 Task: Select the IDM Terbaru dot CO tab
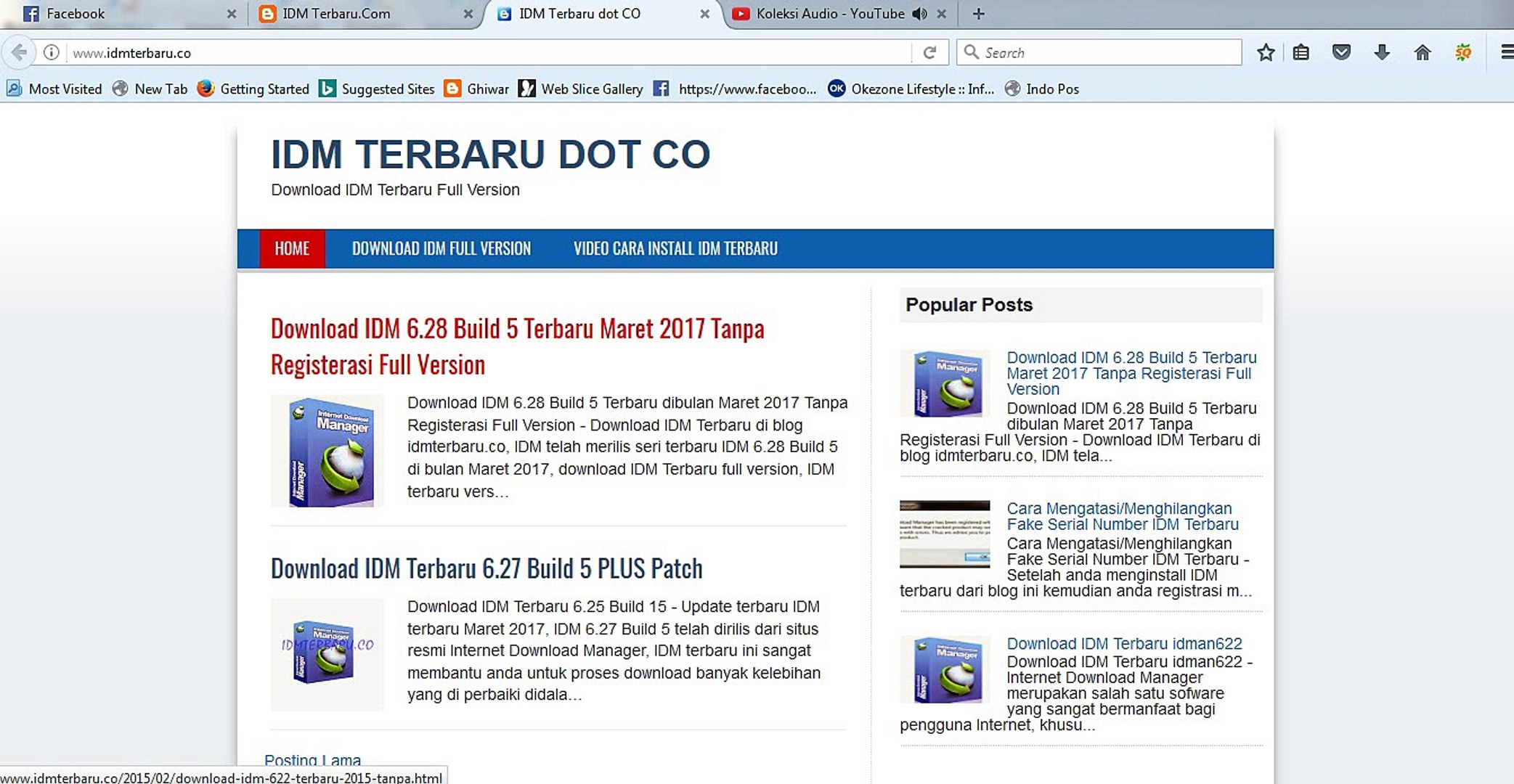pos(601,14)
